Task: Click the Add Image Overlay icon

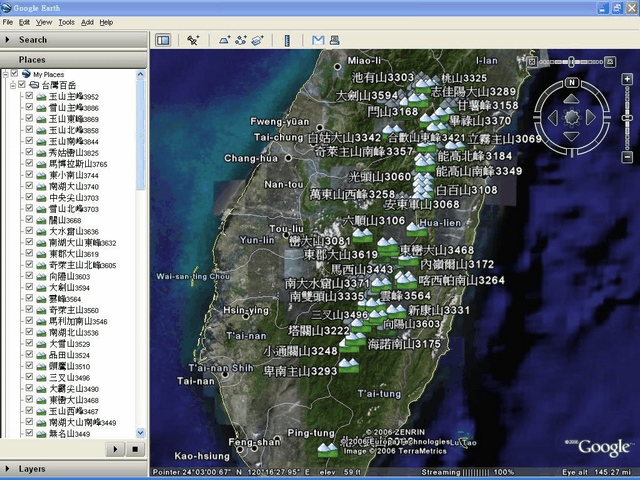Action: pyautogui.click(x=257, y=40)
